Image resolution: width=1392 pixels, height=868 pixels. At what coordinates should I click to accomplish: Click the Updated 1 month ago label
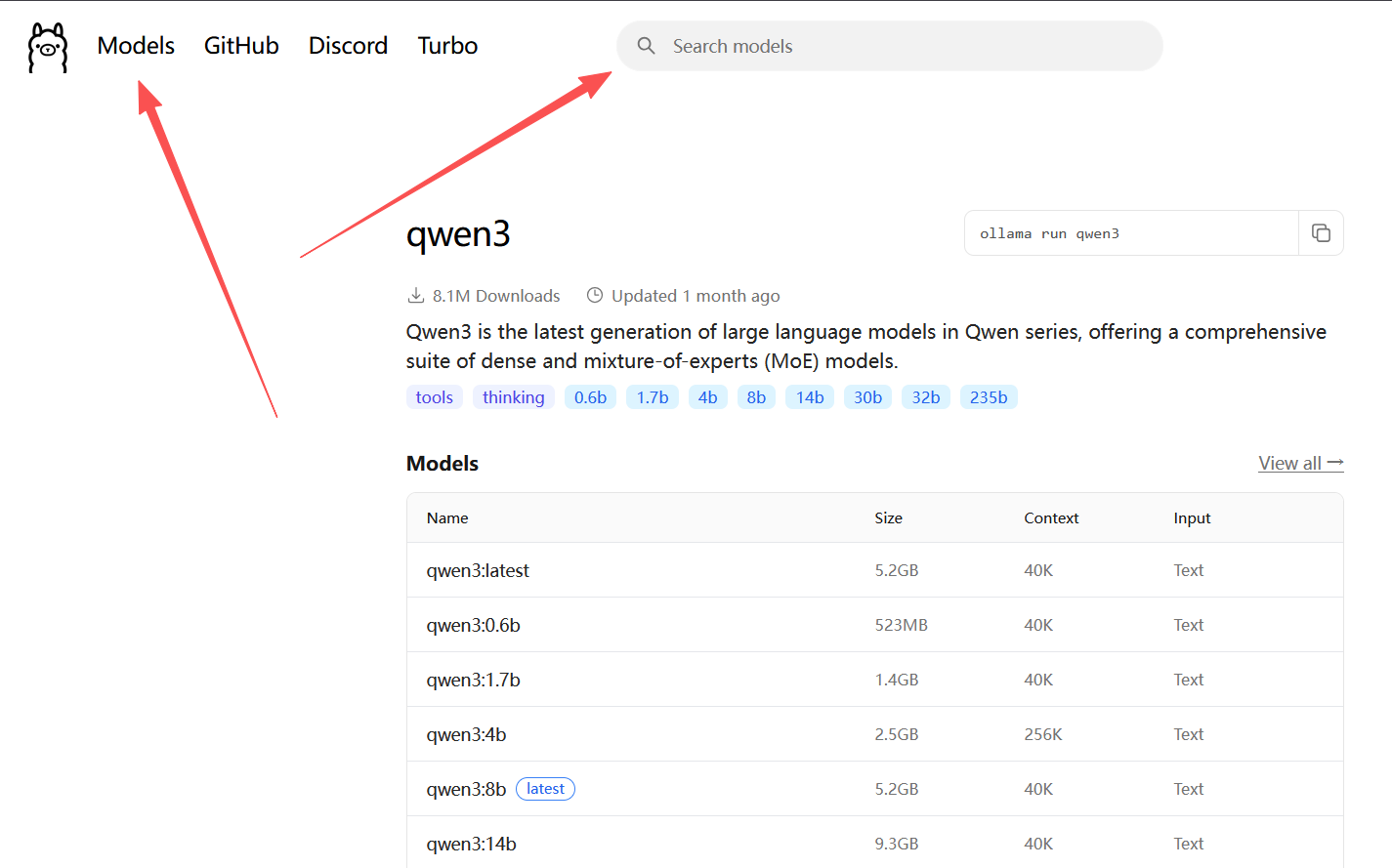pos(696,296)
